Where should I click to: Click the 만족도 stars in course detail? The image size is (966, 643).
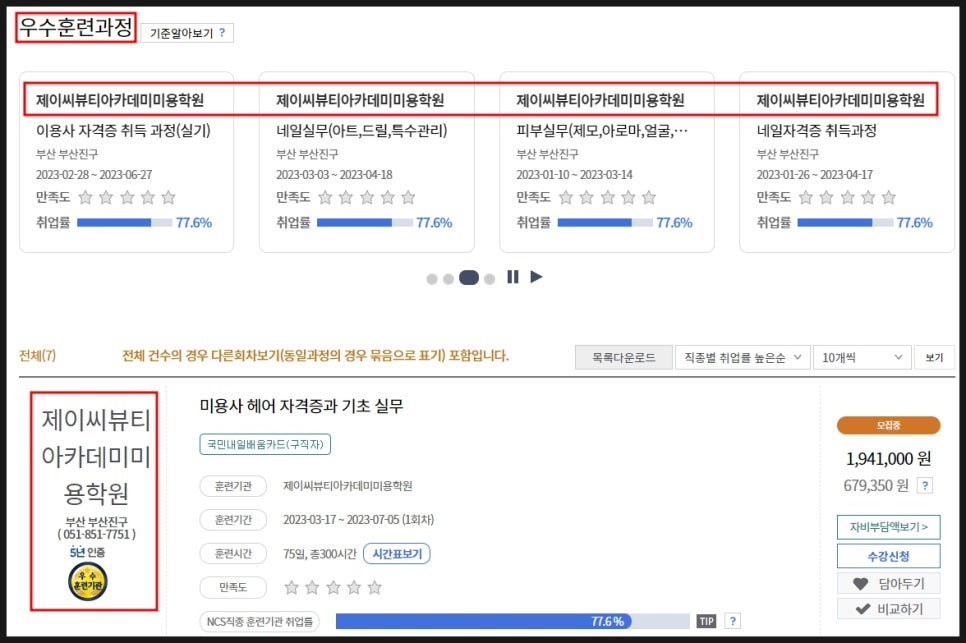[x=333, y=588]
